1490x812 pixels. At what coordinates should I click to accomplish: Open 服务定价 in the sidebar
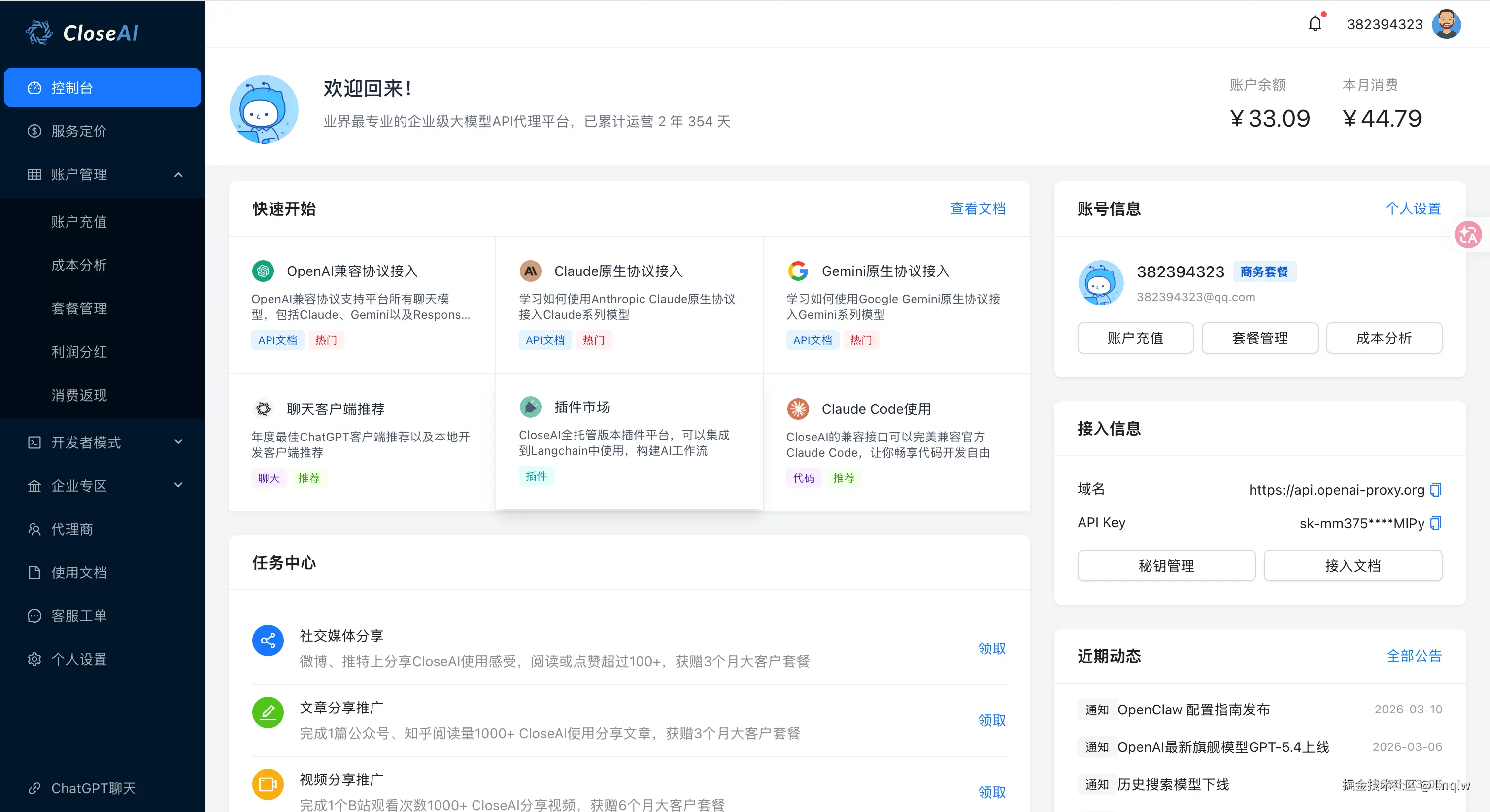[x=79, y=131]
